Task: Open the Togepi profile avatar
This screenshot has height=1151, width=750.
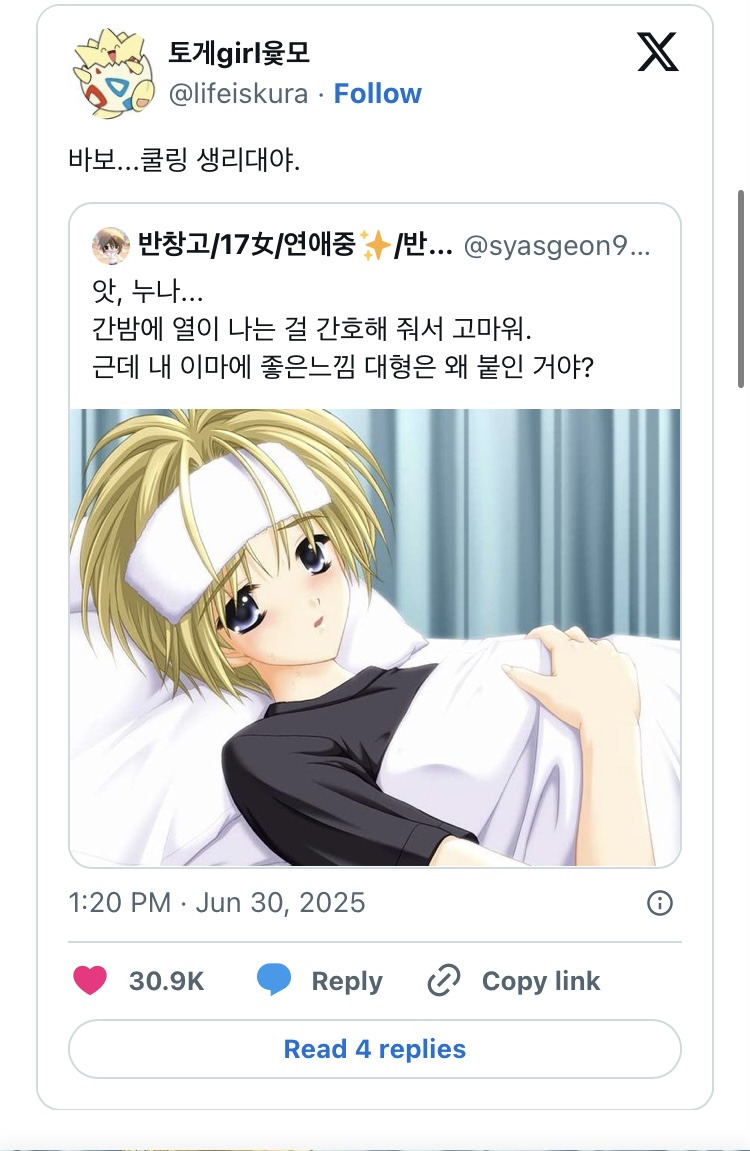Action: 113,73
